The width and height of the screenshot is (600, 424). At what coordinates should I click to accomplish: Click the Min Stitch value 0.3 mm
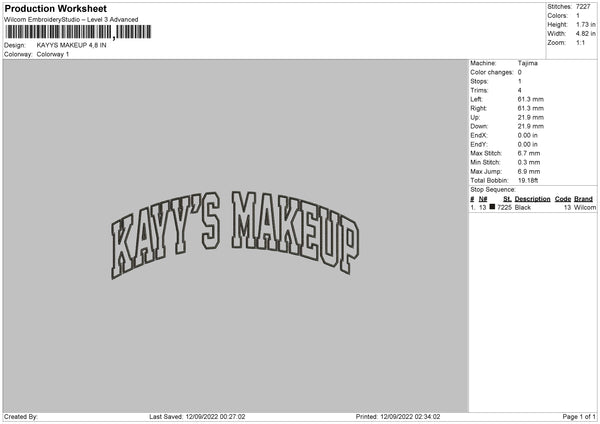click(x=529, y=163)
